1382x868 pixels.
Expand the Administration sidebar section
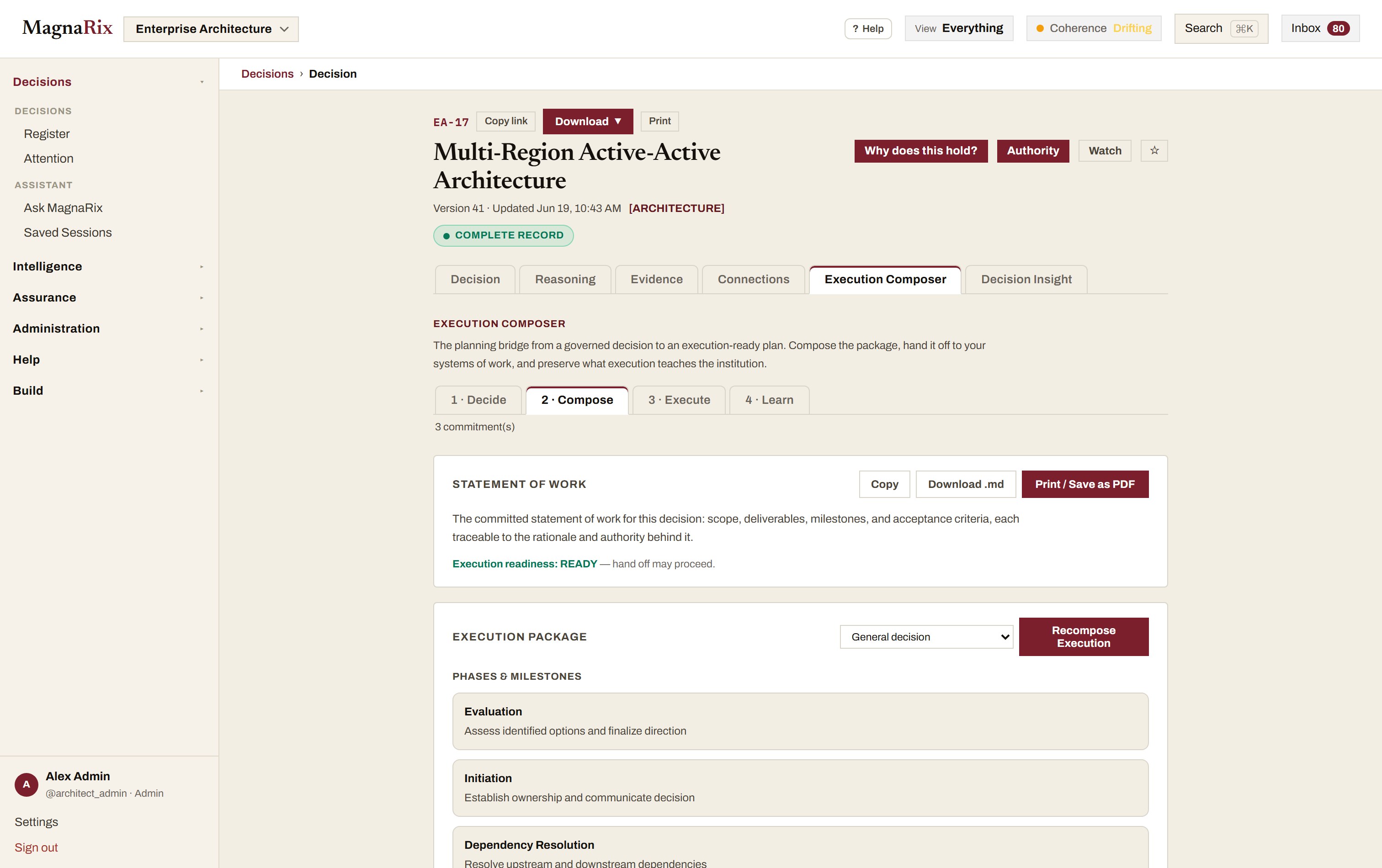click(109, 328)
